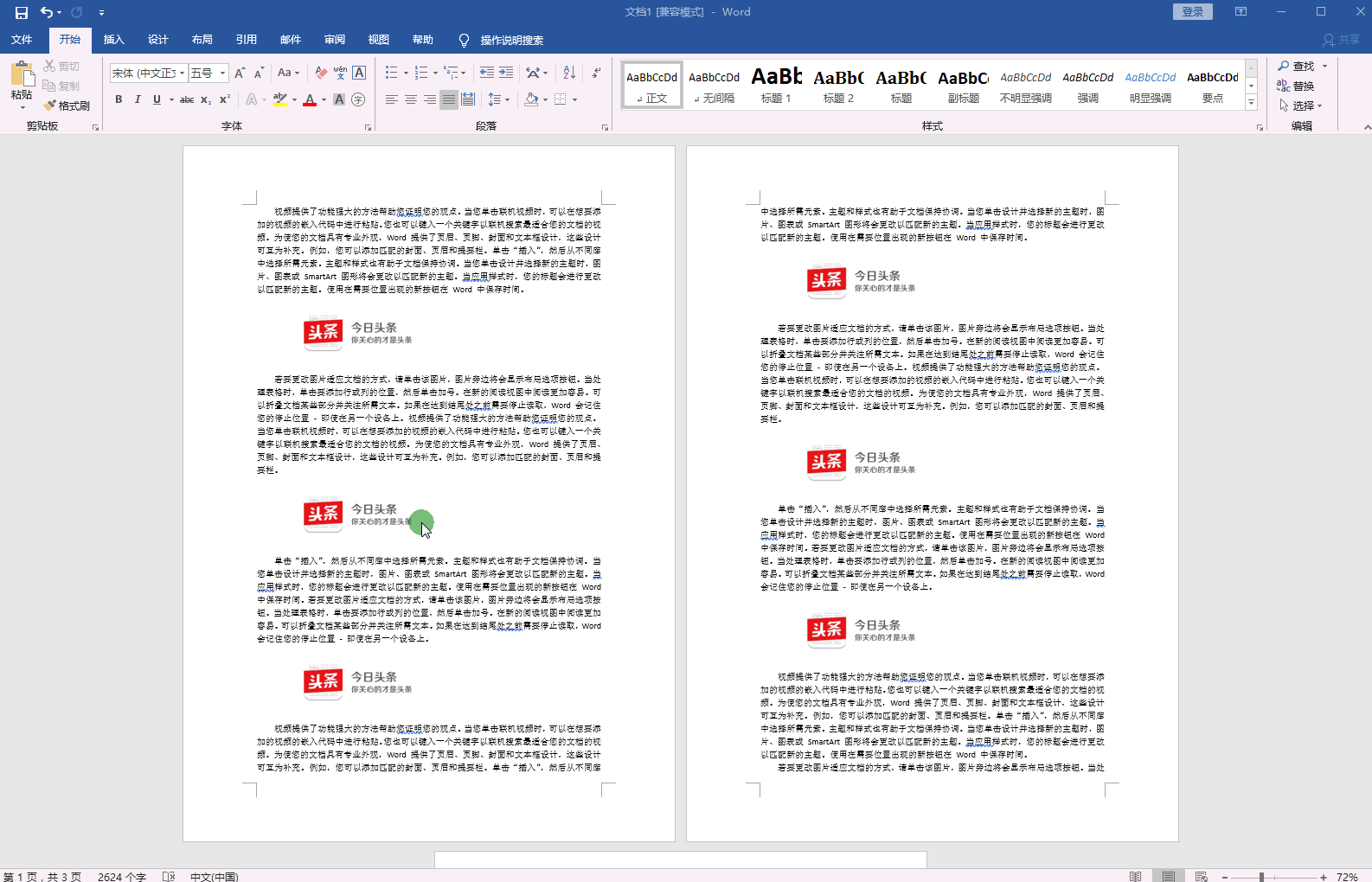
Task: Open the font dialog launcher
Action: point(368,127)
